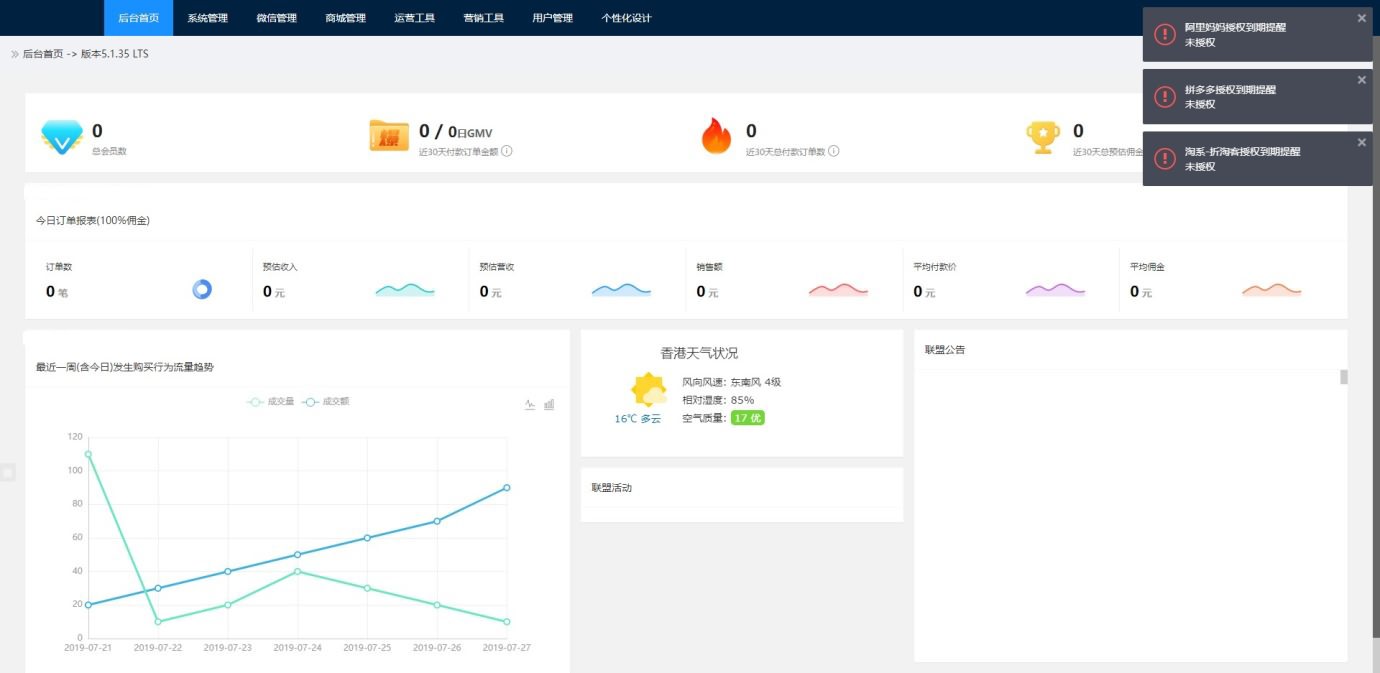Click the 销售额 red sparkline
The width and height of the screenshot is (1380, 673).
pos(838,289)
